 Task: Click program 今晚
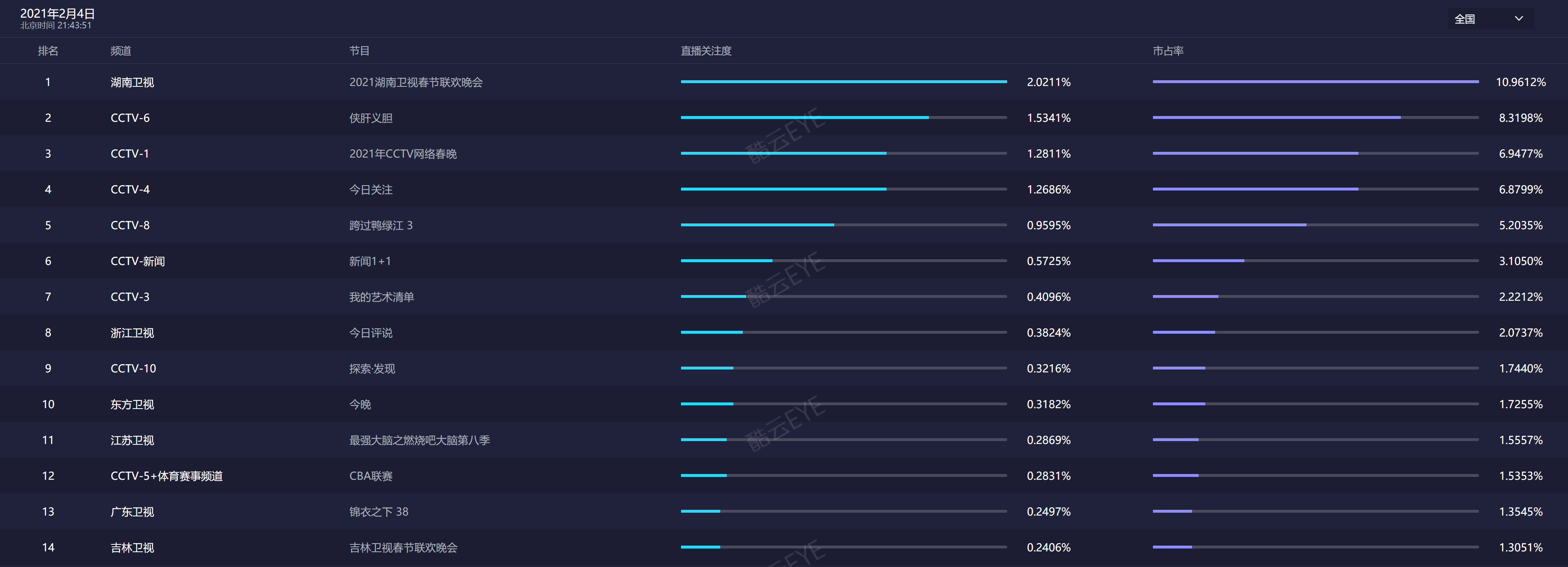(360, 404)
